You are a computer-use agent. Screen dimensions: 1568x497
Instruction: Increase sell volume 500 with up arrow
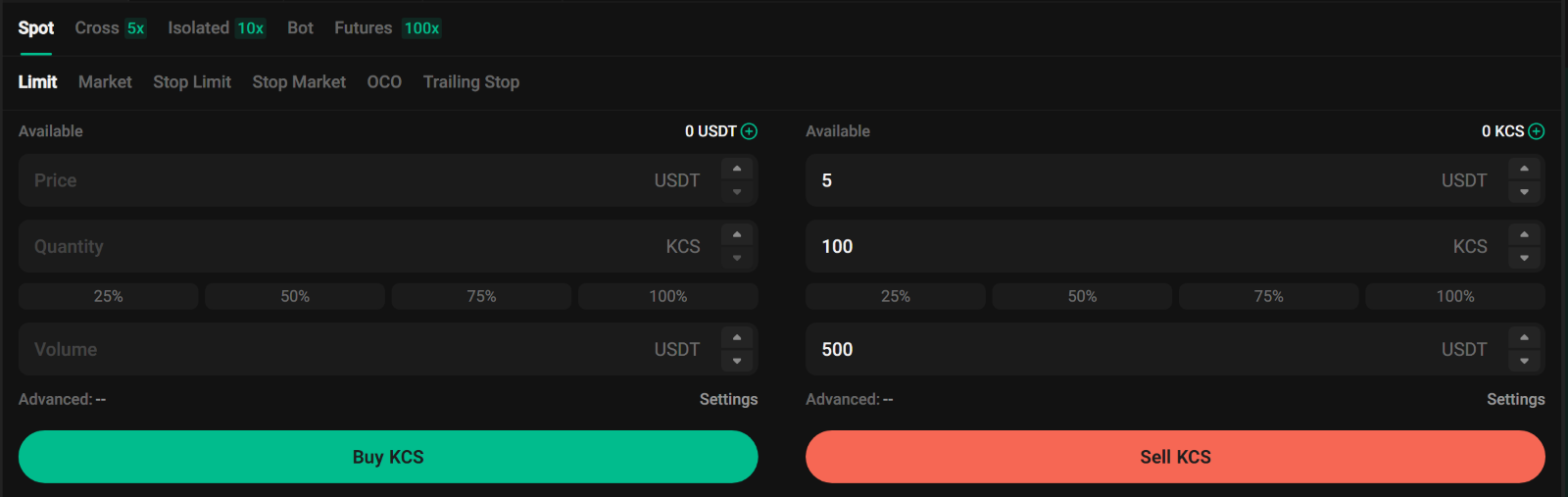tap(1524, 337)
